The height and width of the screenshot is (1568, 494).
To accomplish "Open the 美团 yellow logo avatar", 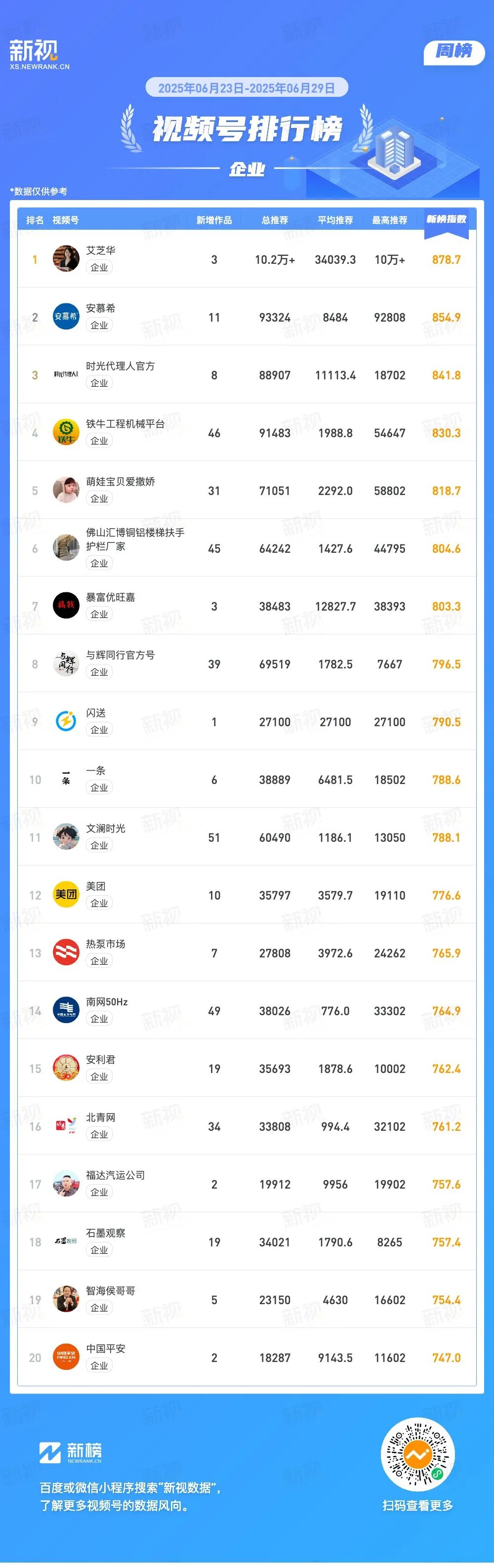I will pyautogui.click(x=66, y=895).
